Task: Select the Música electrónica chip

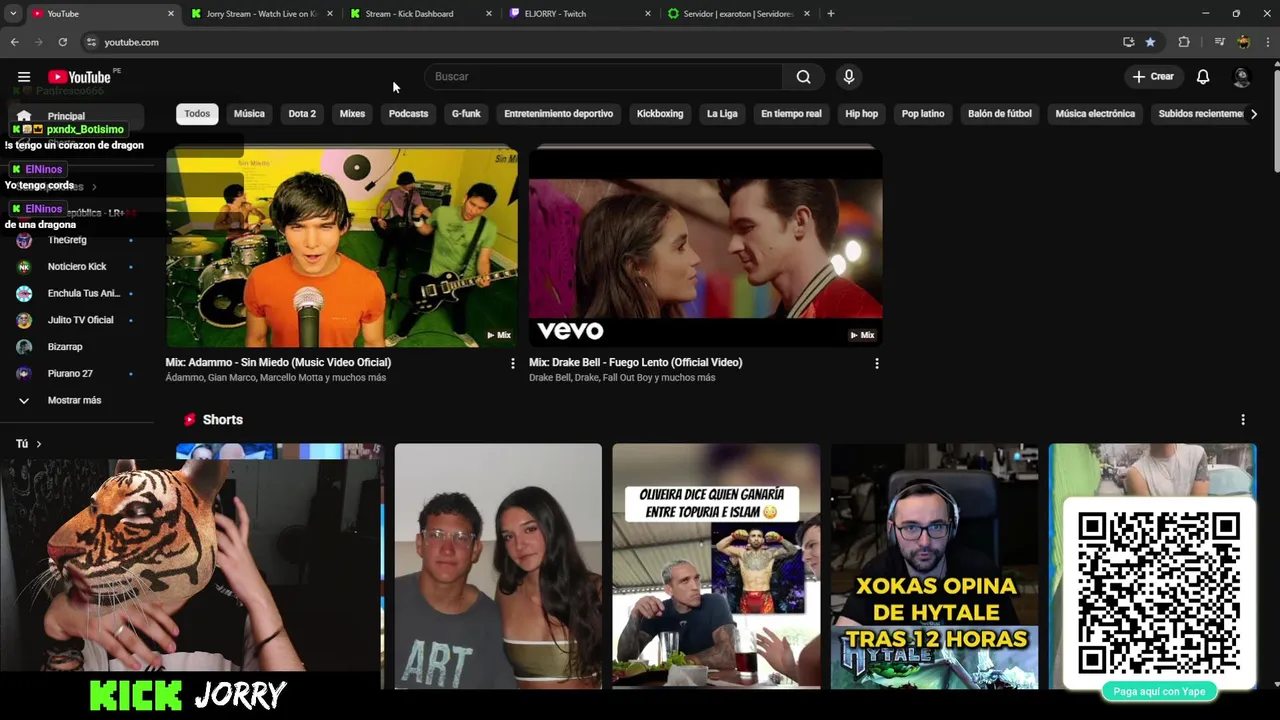Action: 1095,113
